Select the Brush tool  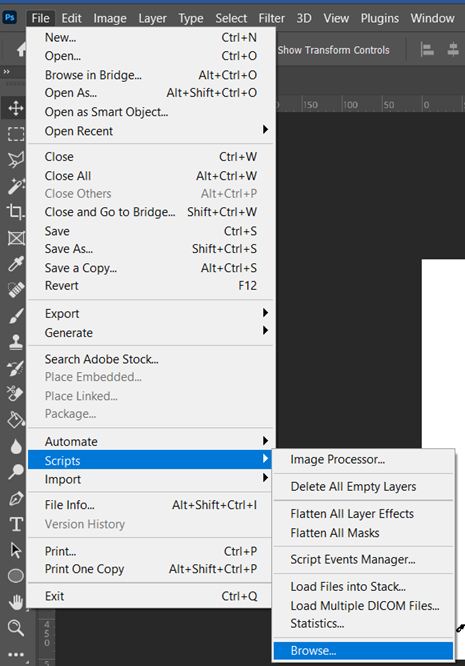[x=16, y=316]
